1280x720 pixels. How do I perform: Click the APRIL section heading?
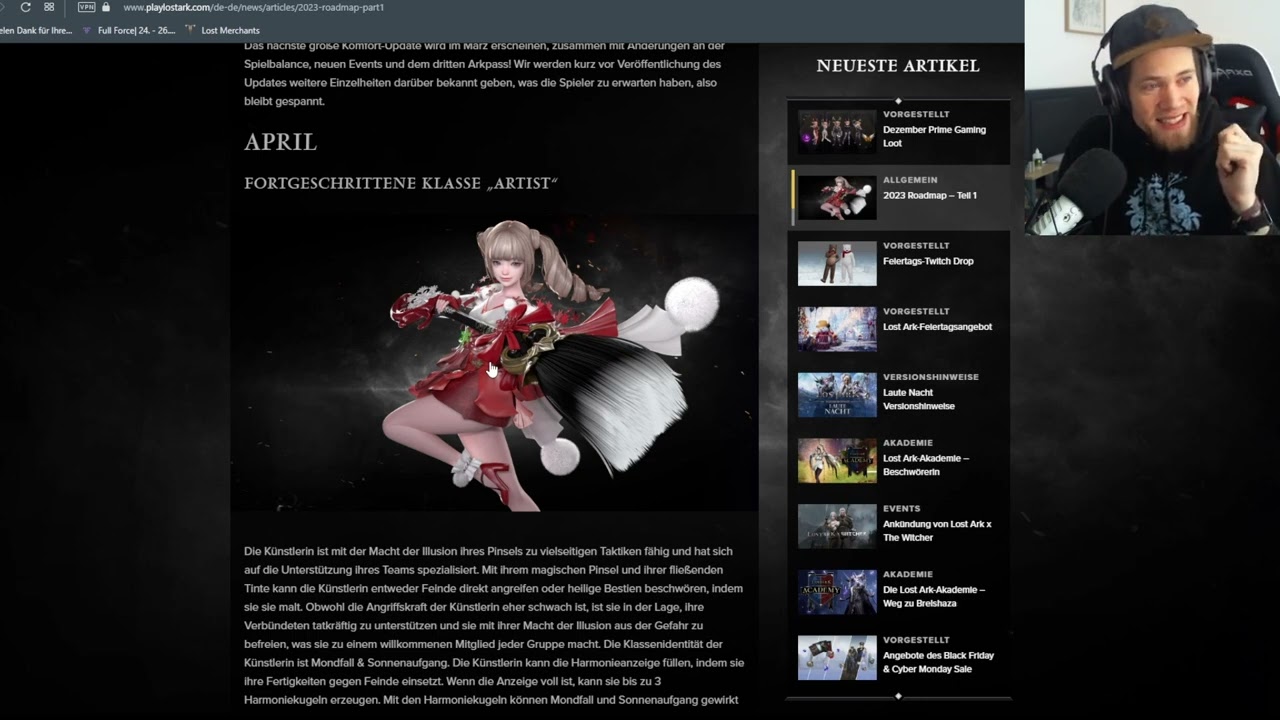pos(280,143)
